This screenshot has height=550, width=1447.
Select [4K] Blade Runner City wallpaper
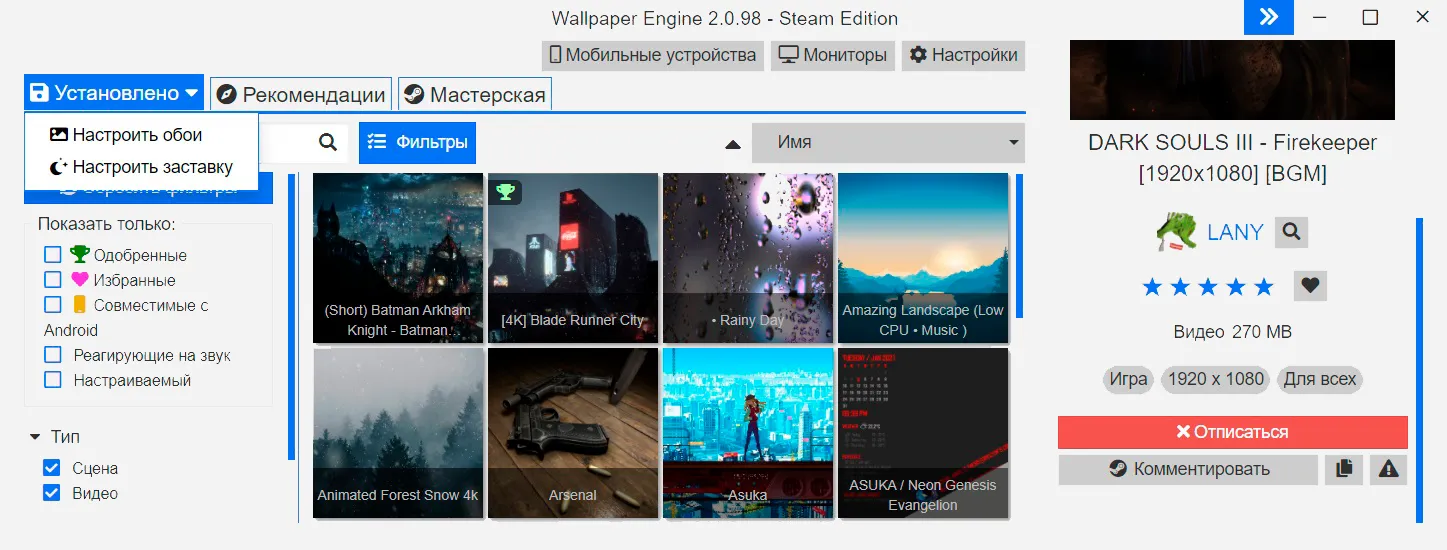point(573,258)
